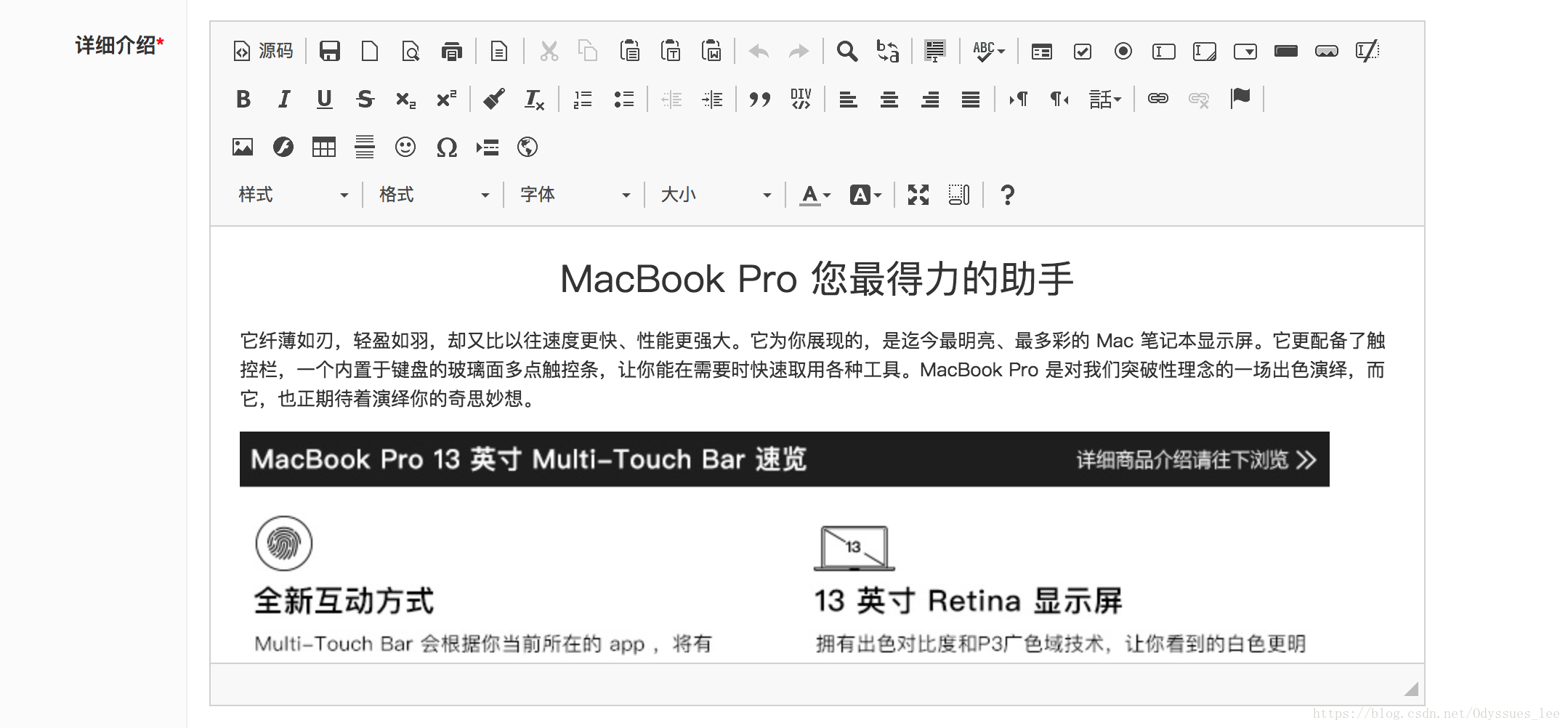Justify the text
The width and height of the screenshot is (1568, 728).
pos(970,99)
